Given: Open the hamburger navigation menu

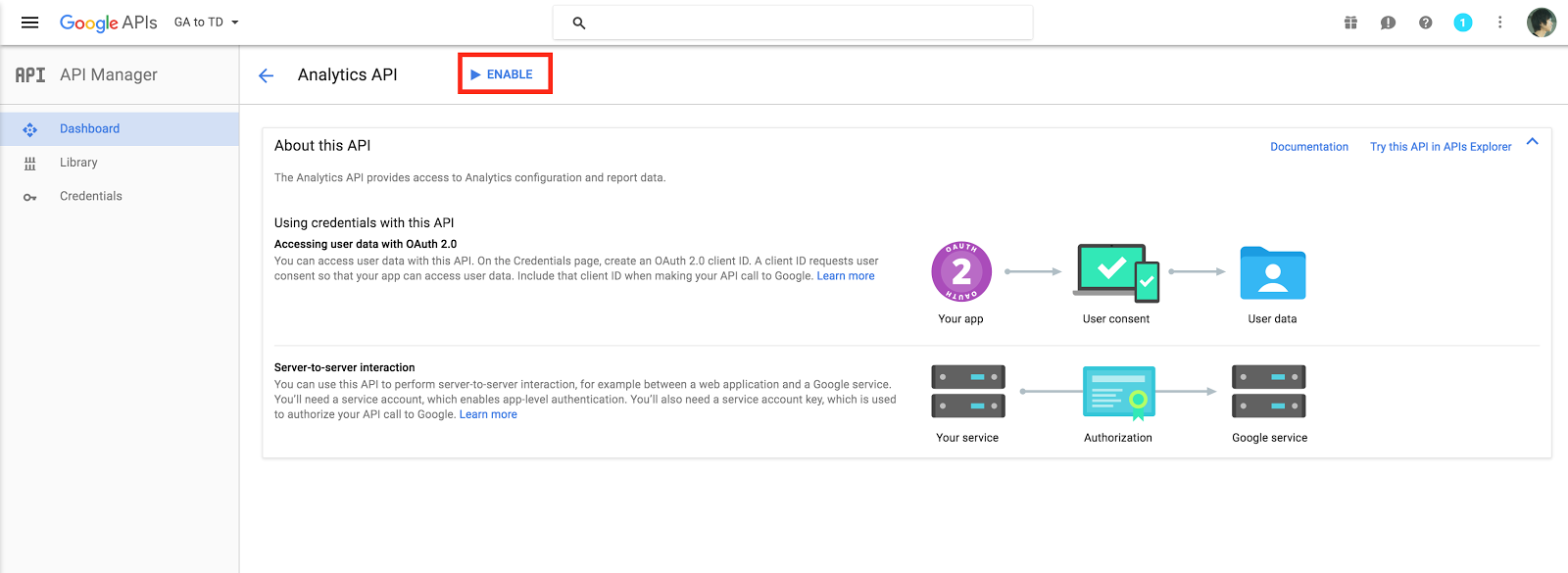Looking at the screenshot, I should point(30,23).
